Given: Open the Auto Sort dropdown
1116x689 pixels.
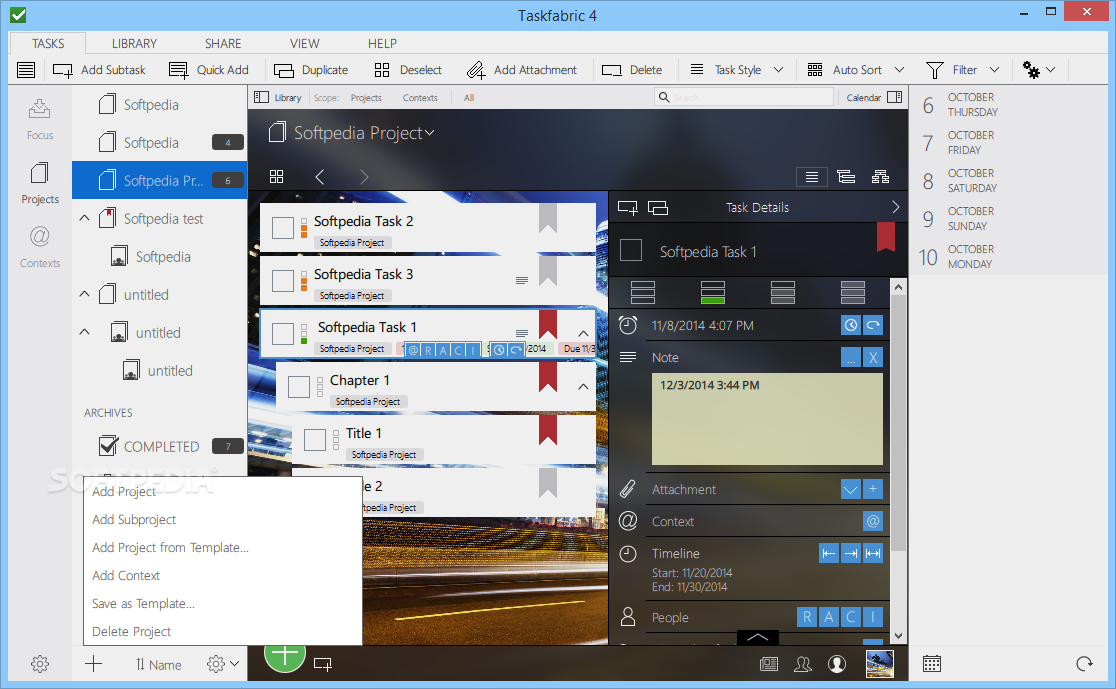Looking at the screenshot, I should point(856,70).
